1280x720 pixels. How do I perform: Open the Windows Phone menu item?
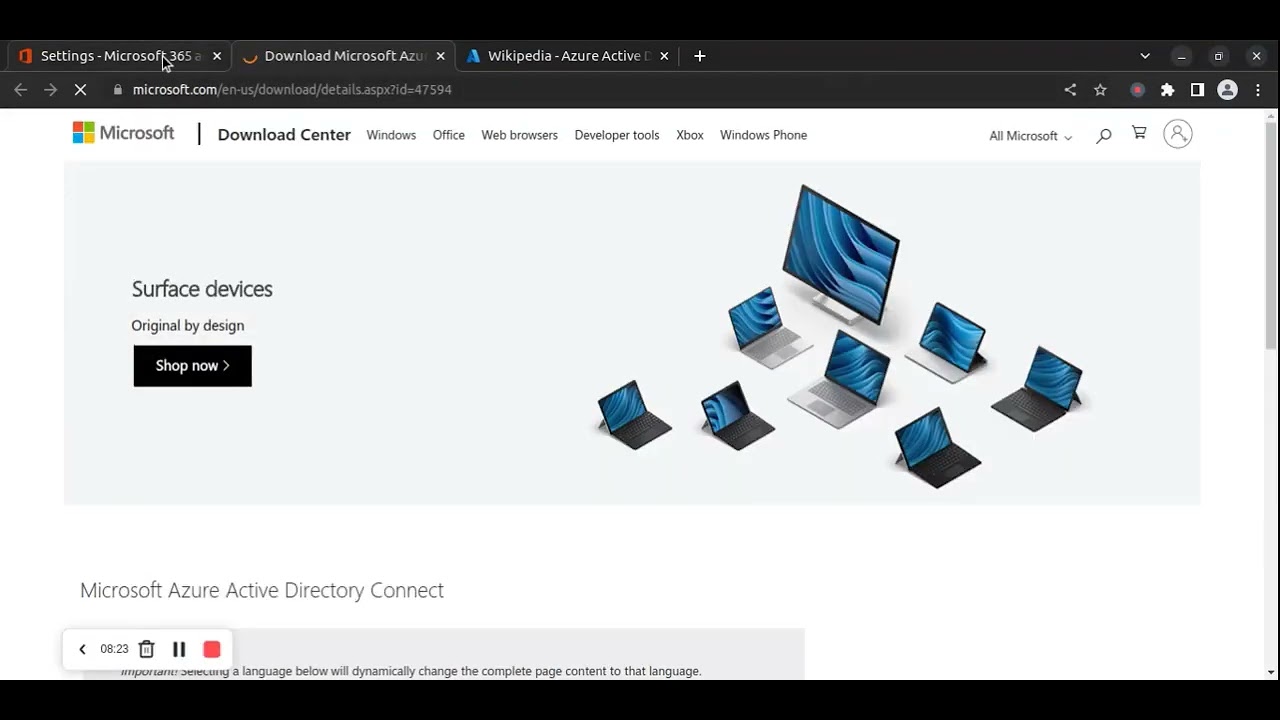click(x=763, y=135)
